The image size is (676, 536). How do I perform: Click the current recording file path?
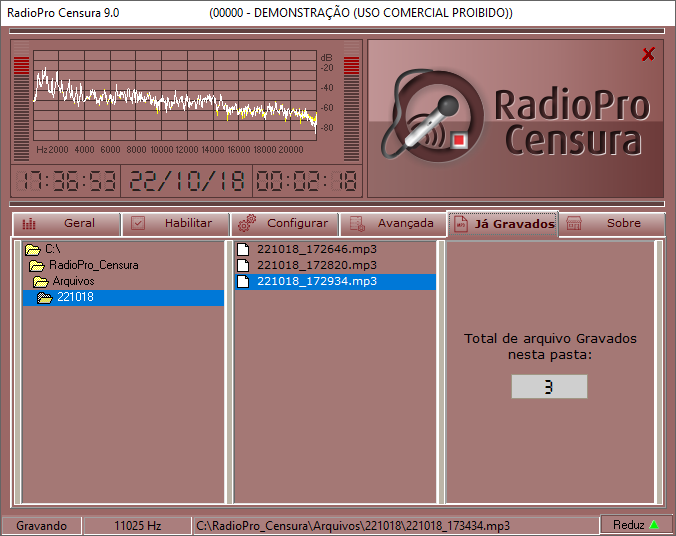click(x=396, y=526)
